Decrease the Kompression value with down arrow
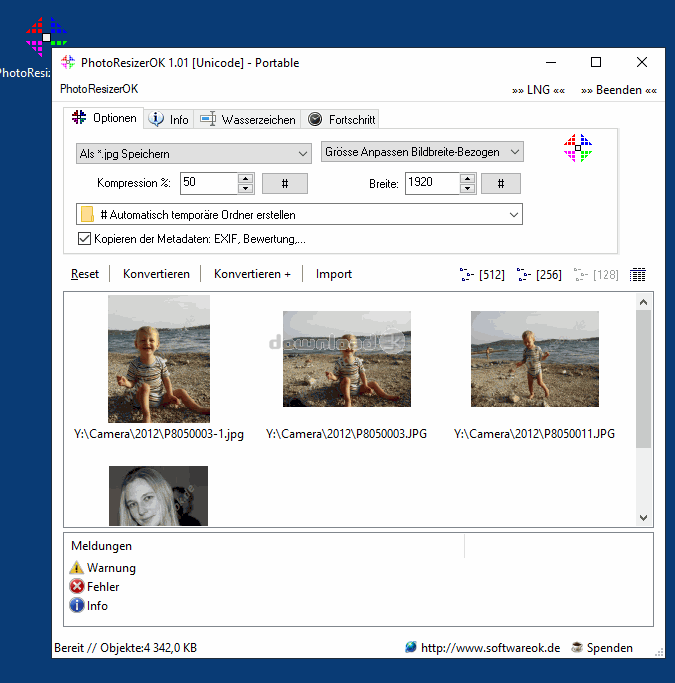The image size is (675, 683). click(x=246, y=188)
